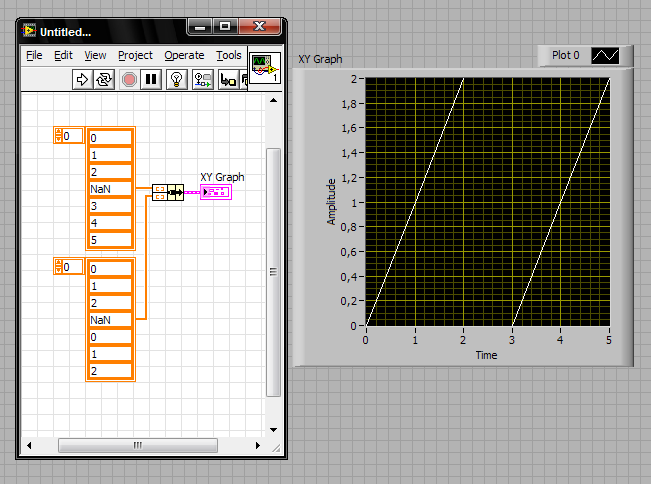Click the Y-axis maximum value 2
This screenshot has height=484, width=651.
[x=354, y=79]
